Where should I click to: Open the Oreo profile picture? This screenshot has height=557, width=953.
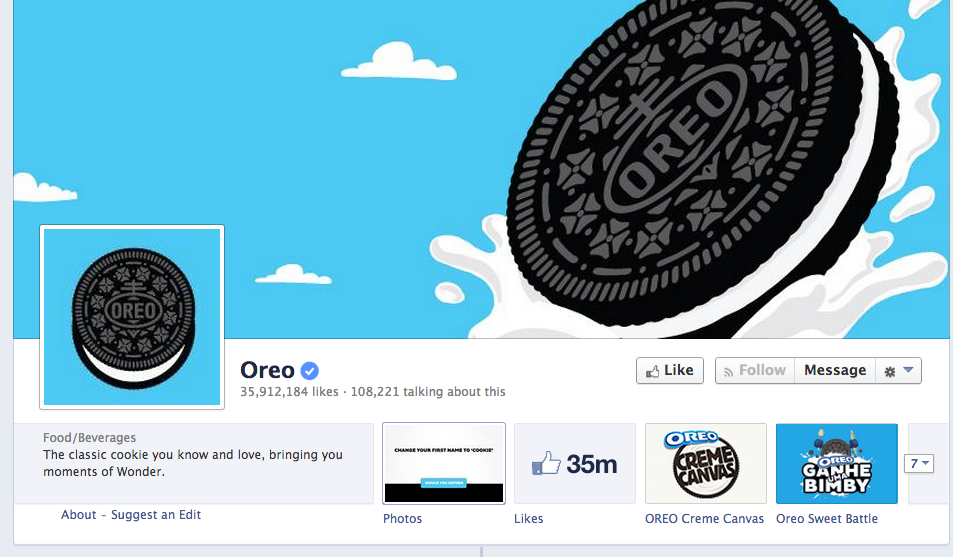click(132, 317)
